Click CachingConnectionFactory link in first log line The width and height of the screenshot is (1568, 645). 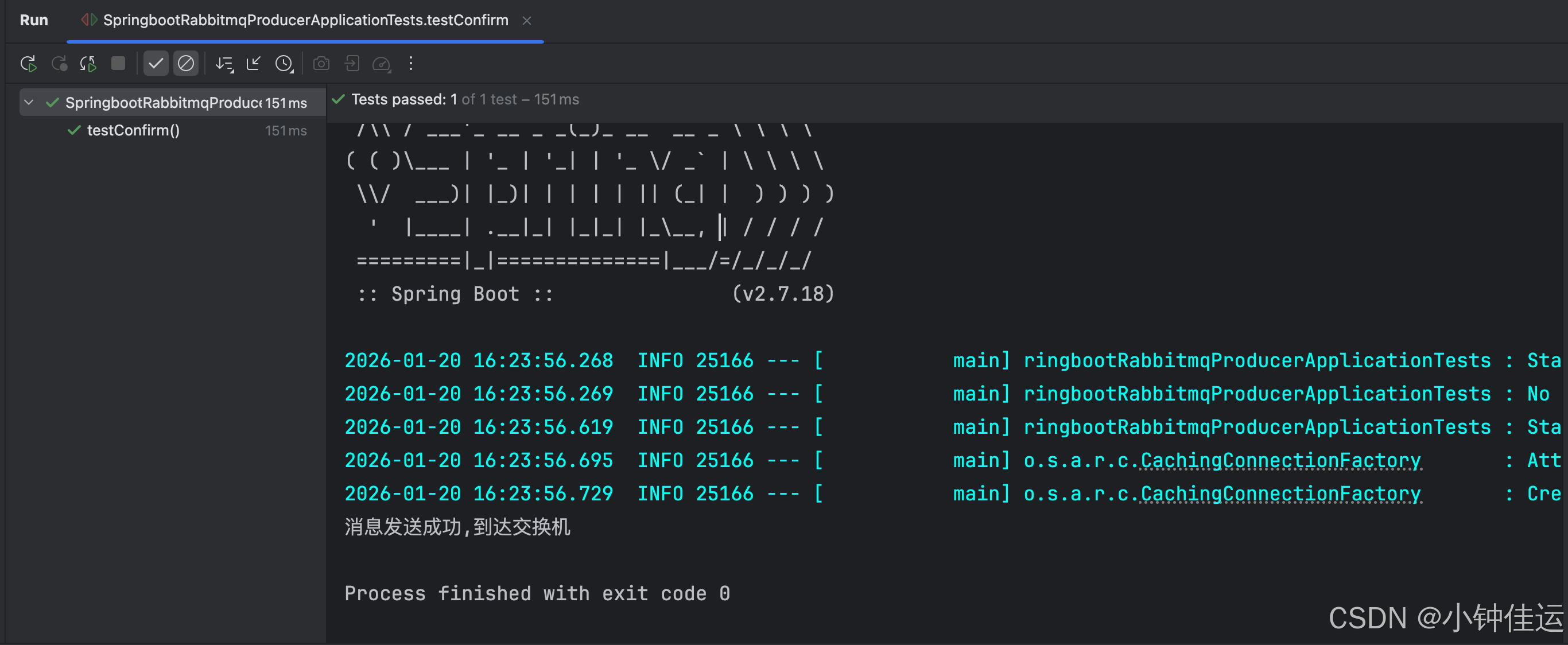pyautogui.click(x=1280, y=461)
